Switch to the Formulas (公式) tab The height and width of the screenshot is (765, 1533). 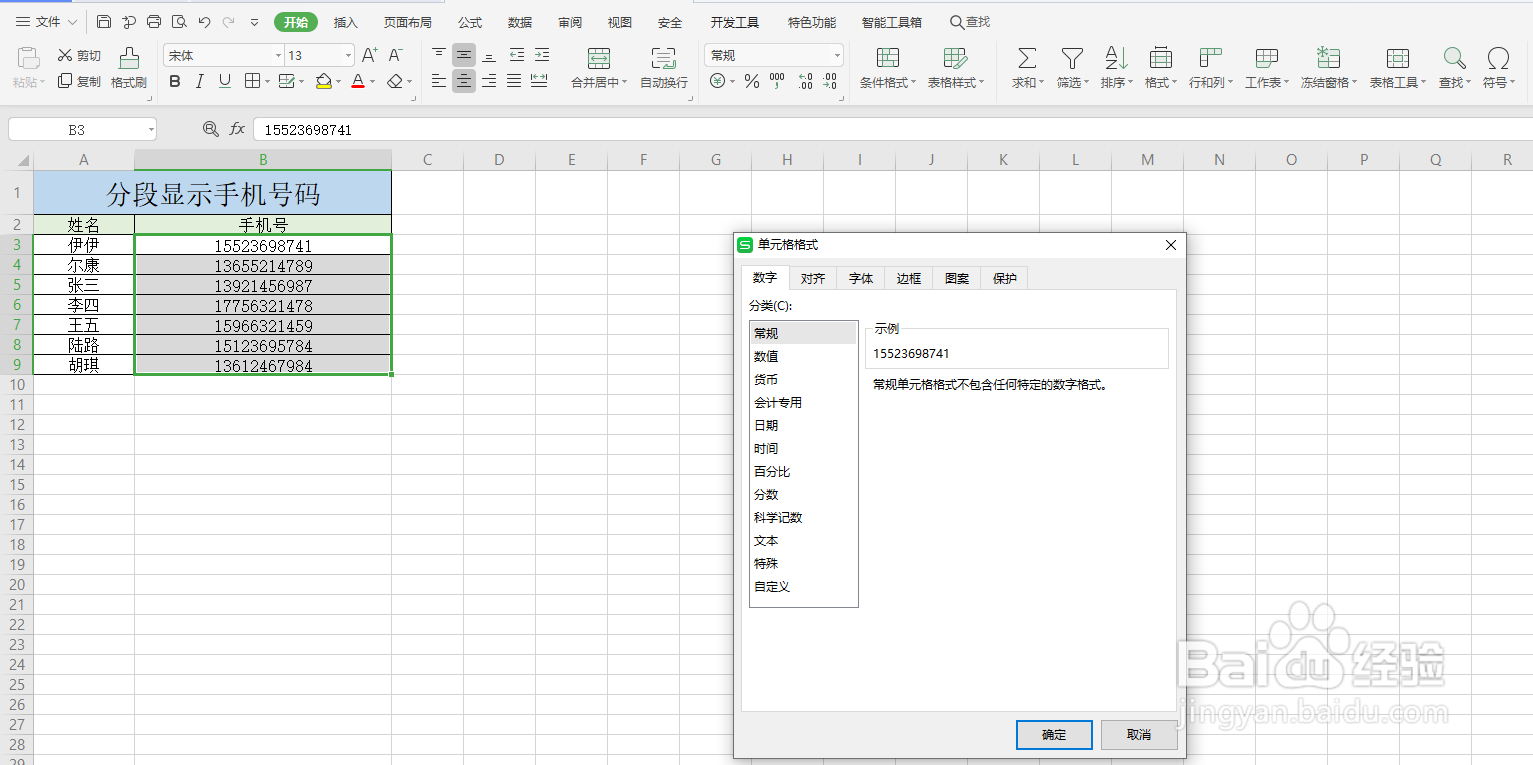click(470, 22)
